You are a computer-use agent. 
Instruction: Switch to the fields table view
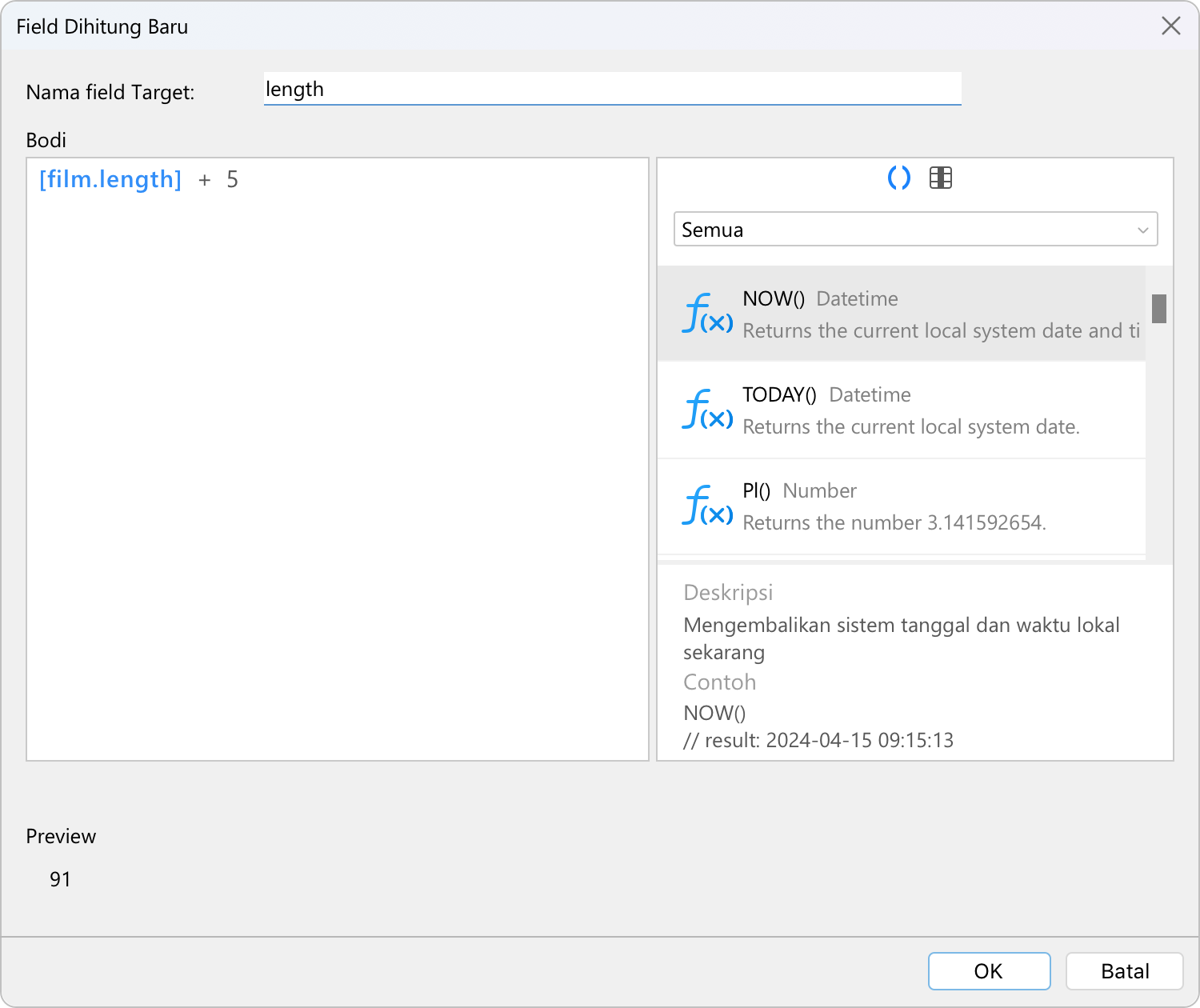(x=941, y=178)
